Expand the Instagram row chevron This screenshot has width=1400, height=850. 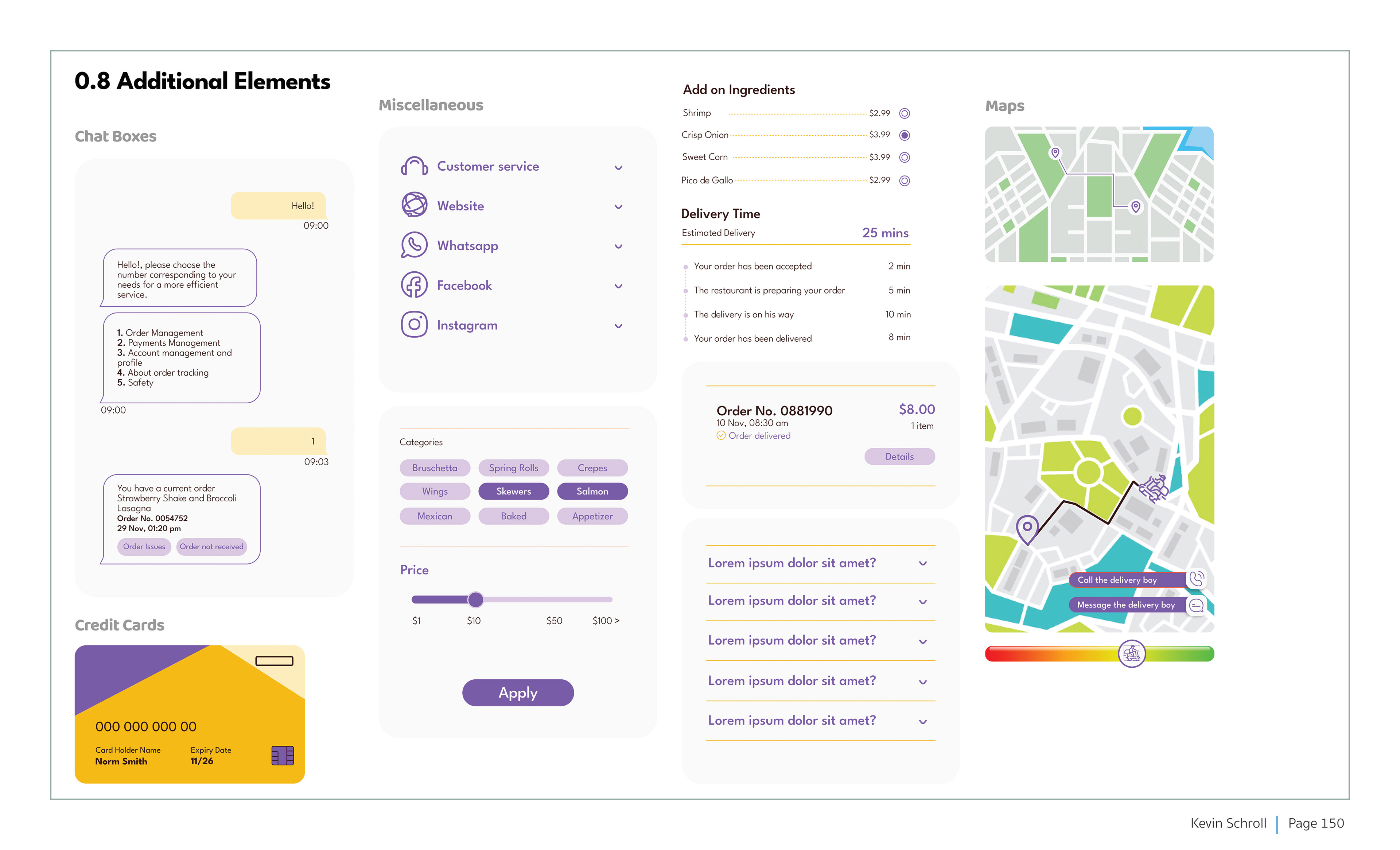coord(618,326)
